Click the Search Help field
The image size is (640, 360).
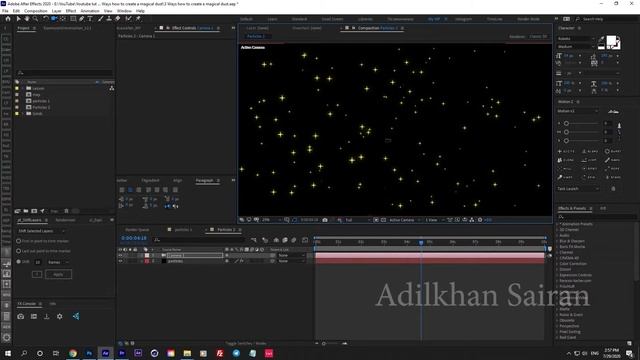coord(605,19)
